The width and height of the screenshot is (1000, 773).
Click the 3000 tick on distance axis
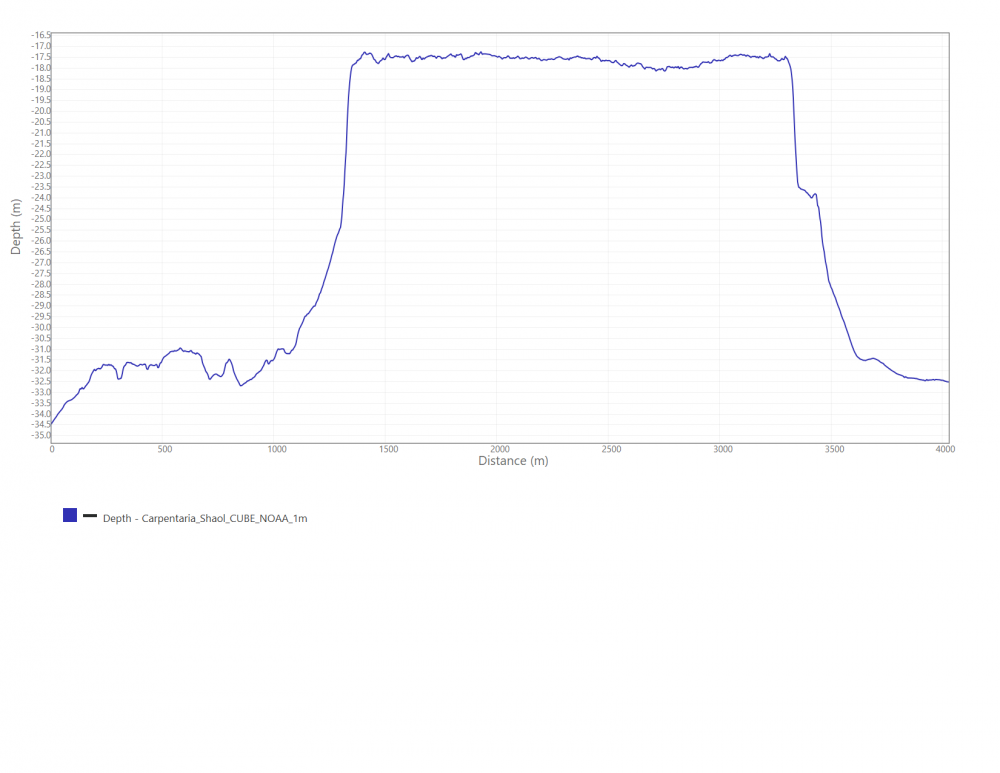pyautogui.click(x=723, y=449)
